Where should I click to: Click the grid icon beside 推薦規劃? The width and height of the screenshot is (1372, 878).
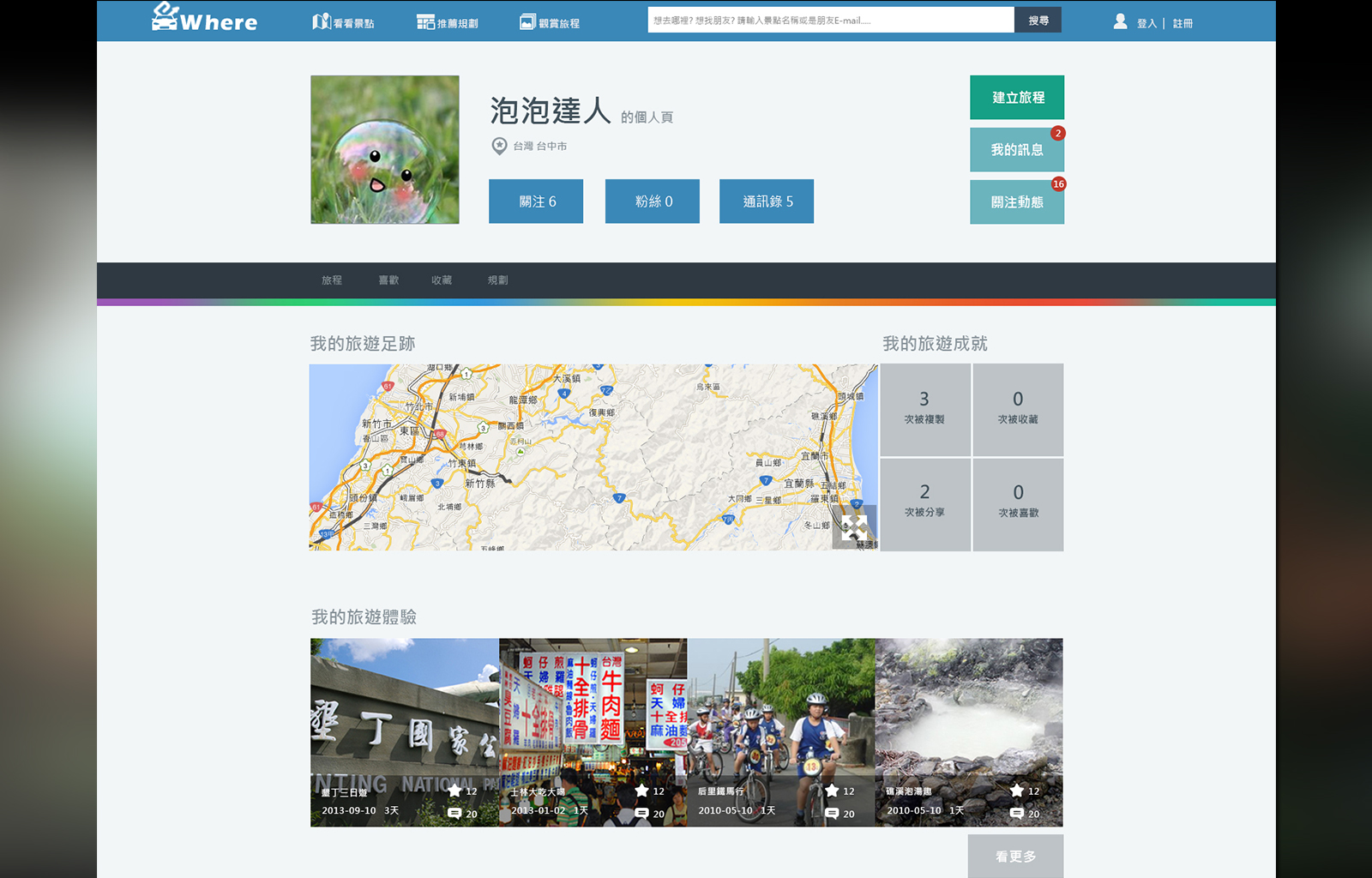[x=425, y=22]
